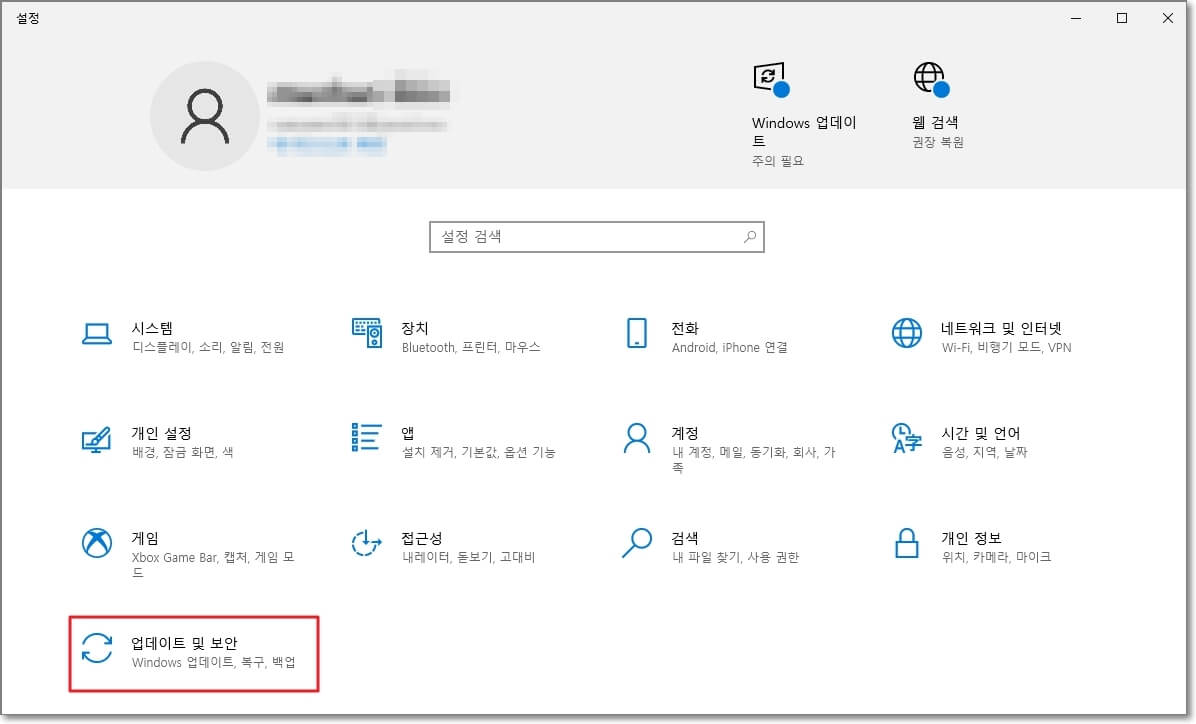
Task: Open the 네트워크 및 인터넷 title link
Action: coord(1001,328)
